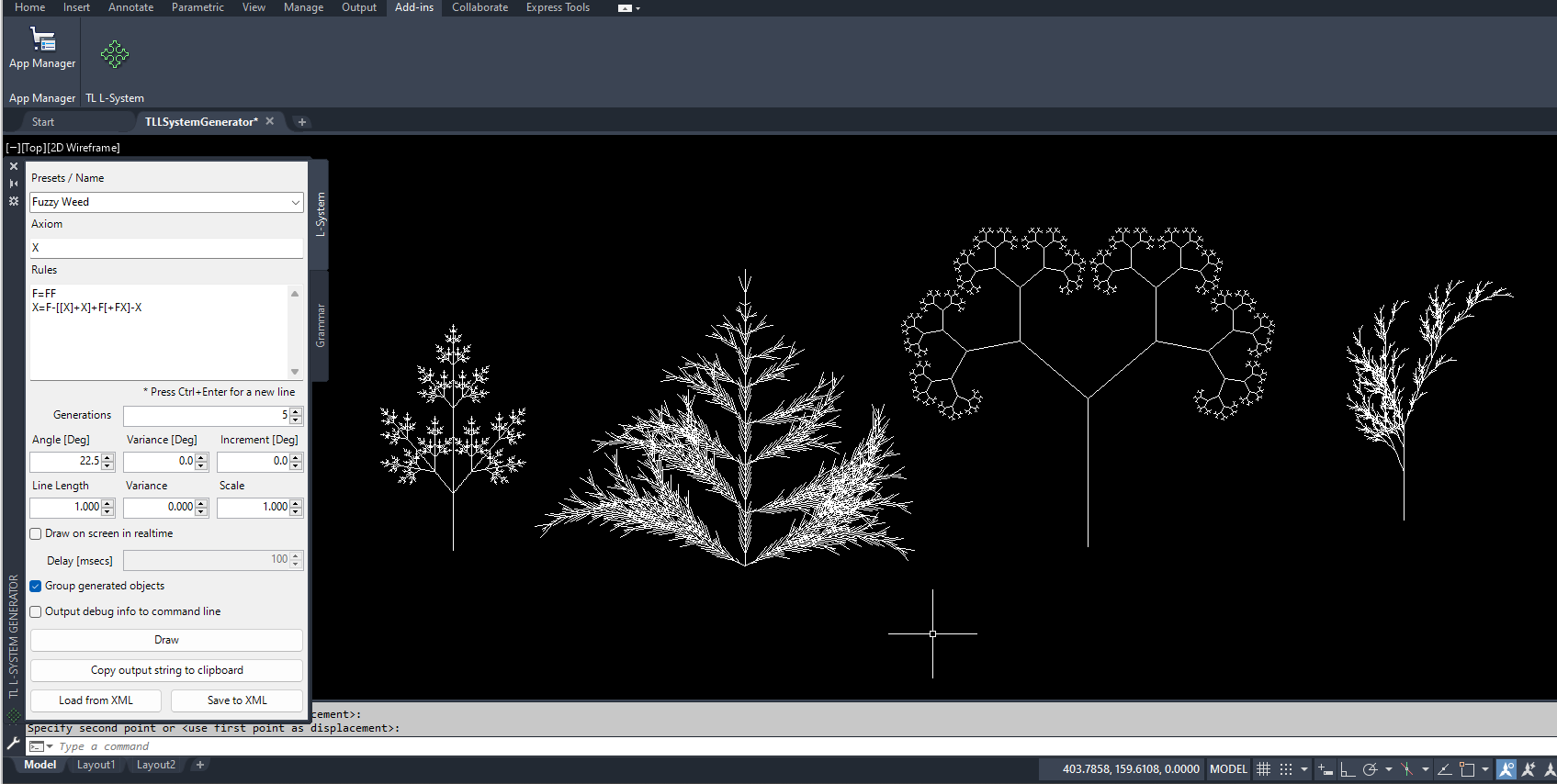
Task: Click the palette auto-hide icon
Action: click(14, 184)
